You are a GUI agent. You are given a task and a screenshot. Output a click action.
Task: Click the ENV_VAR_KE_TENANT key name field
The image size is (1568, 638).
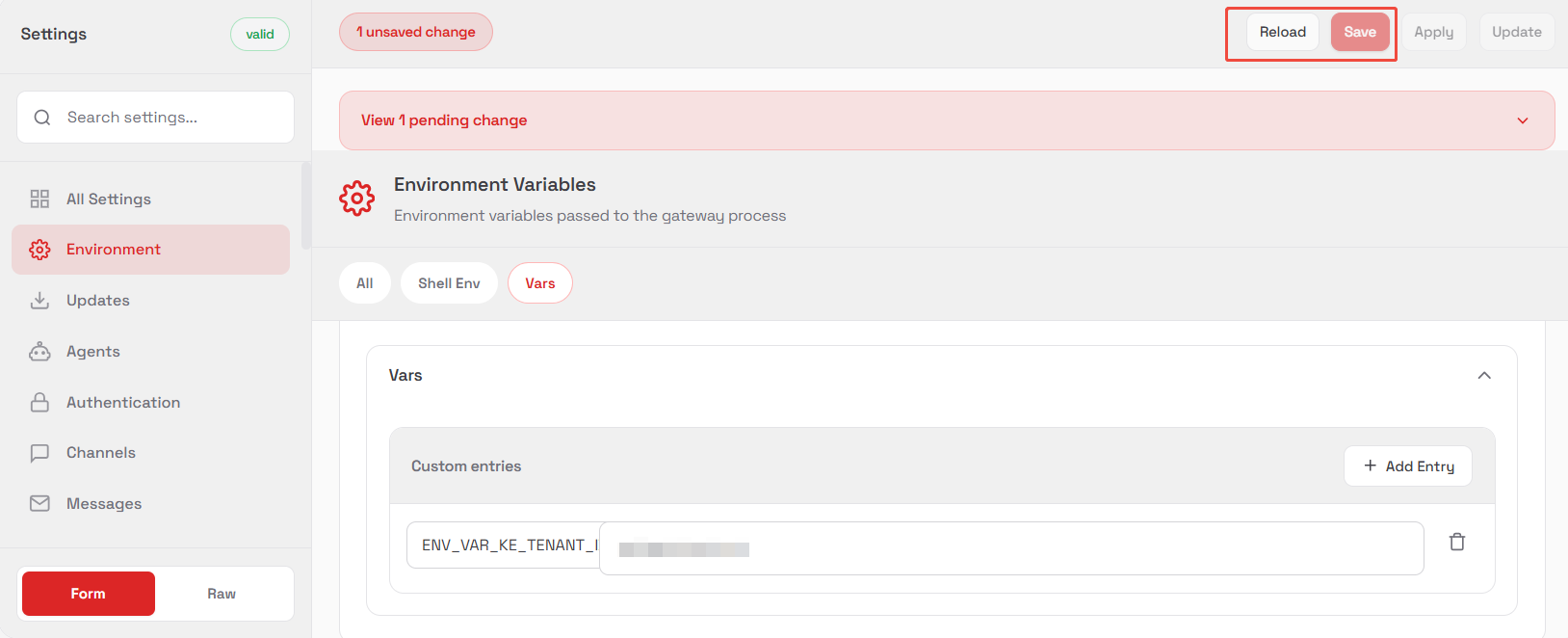(x=503, y=545)
